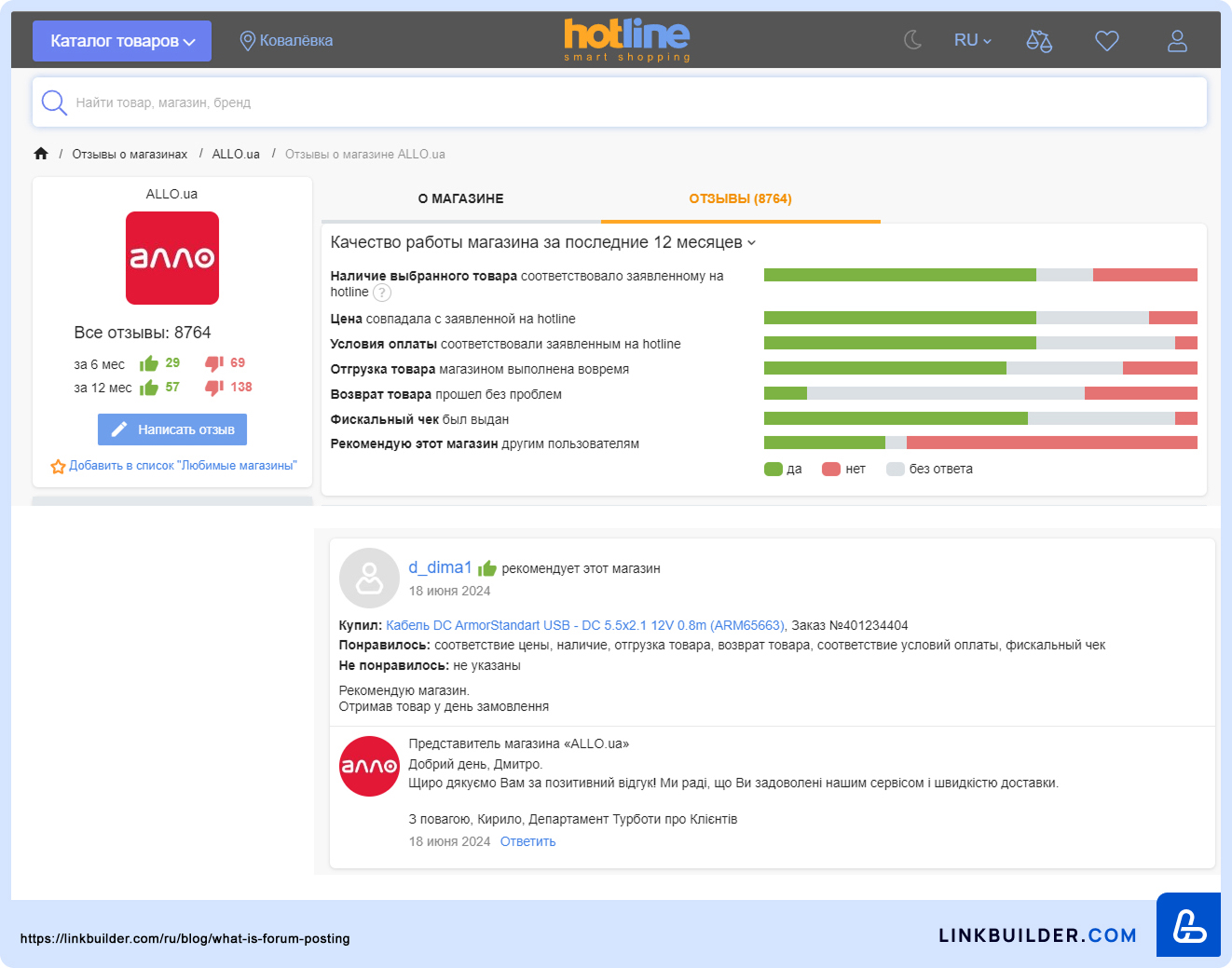The height and width of the screenshot is (968, 1232).
Task: Click the Рекомендую этот магазин rating bar
Action: tap(980, 443)
